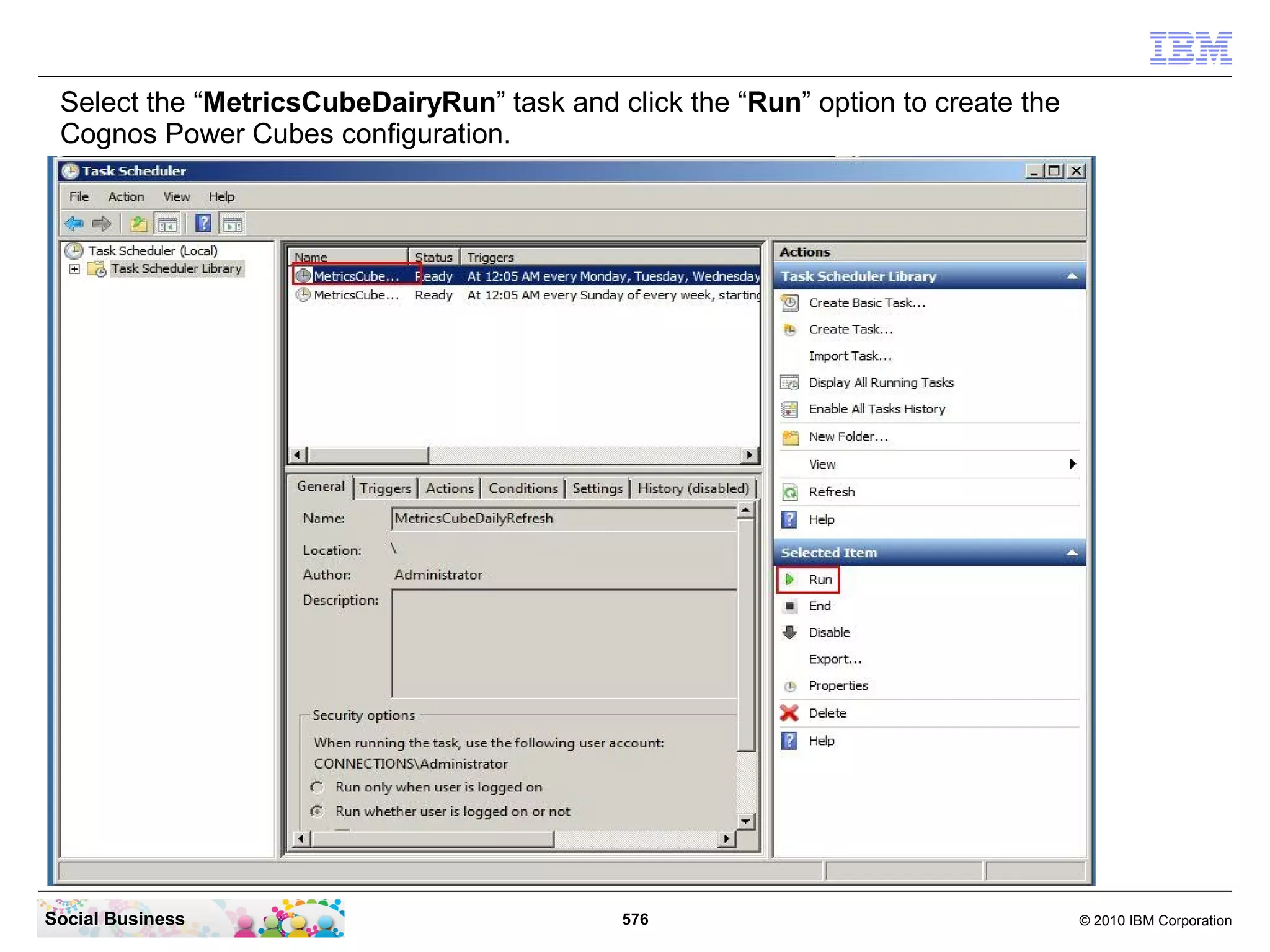
Task: Select 'Run only when user is logged on'
Action: (317, 788)
